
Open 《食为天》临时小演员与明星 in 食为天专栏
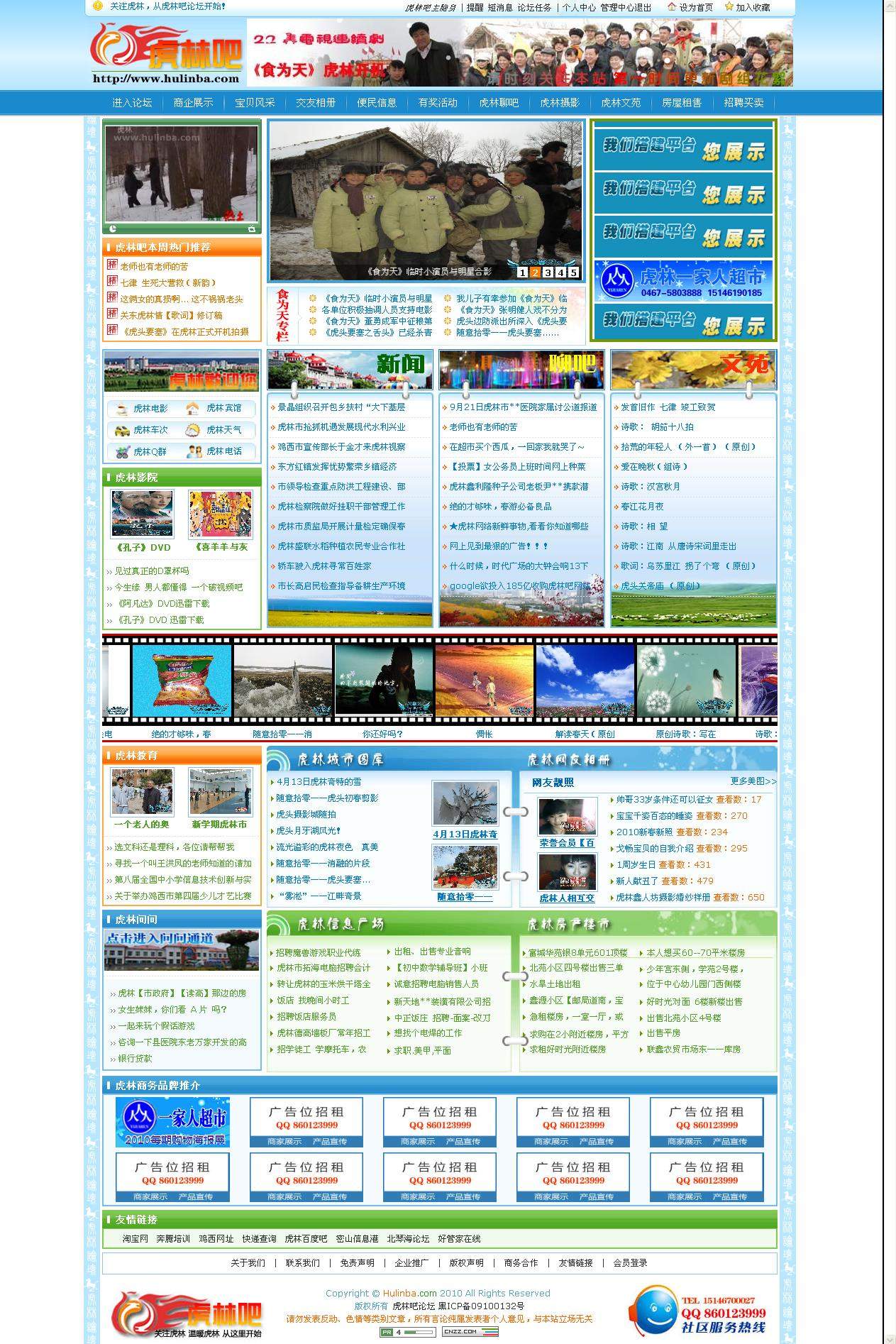coord(377,299)
